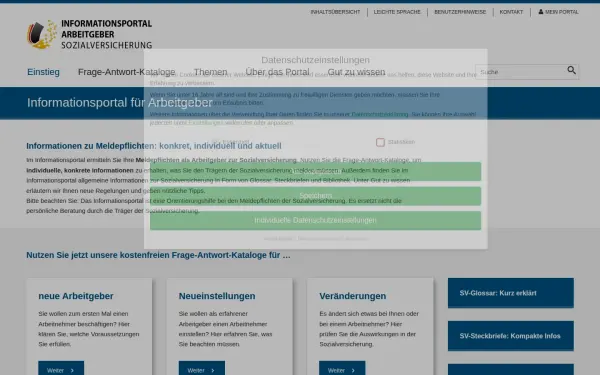Click the Veränderungen card heading

[x=353, y=296]
